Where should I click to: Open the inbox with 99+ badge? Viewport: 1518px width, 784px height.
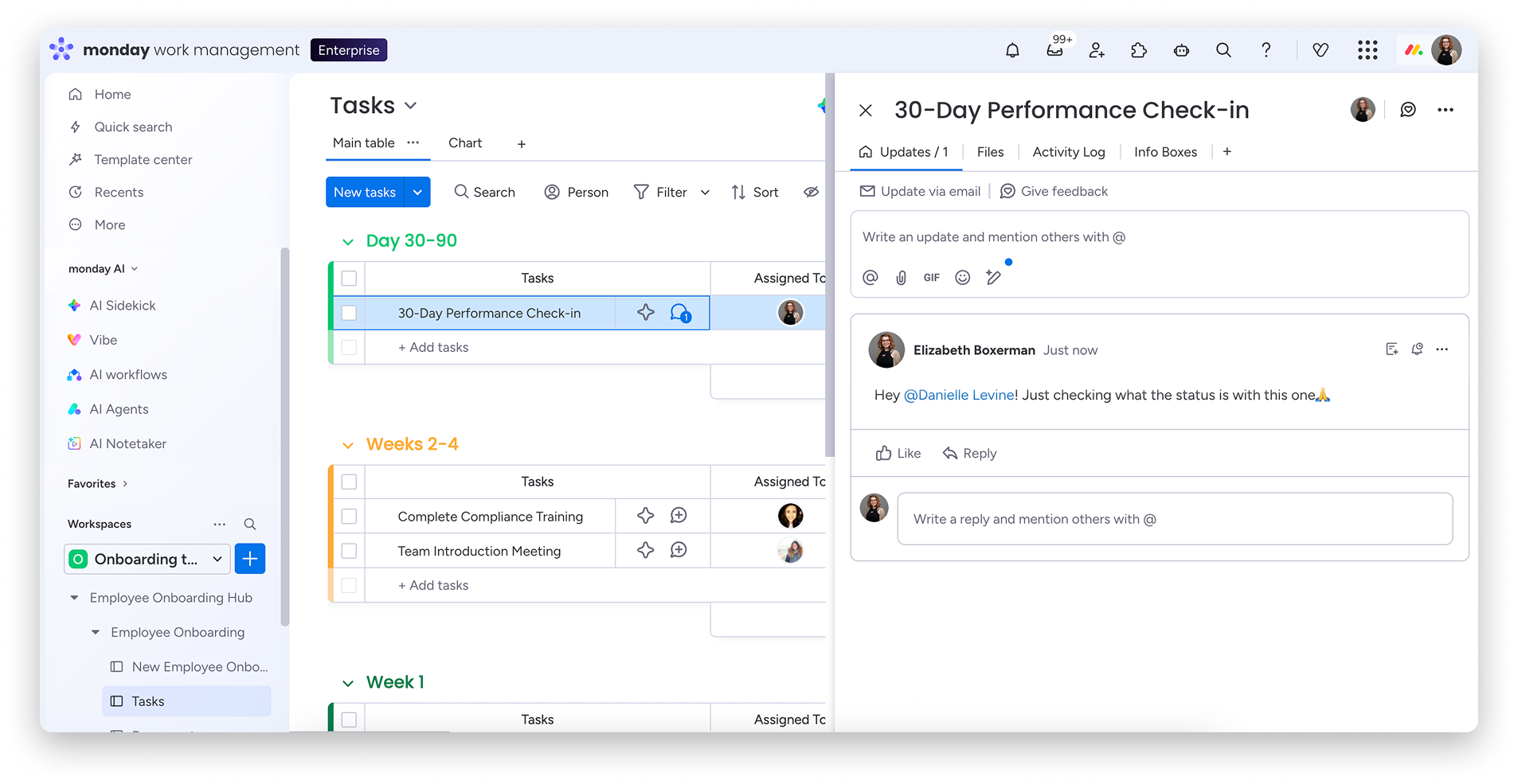point(1054,50)
